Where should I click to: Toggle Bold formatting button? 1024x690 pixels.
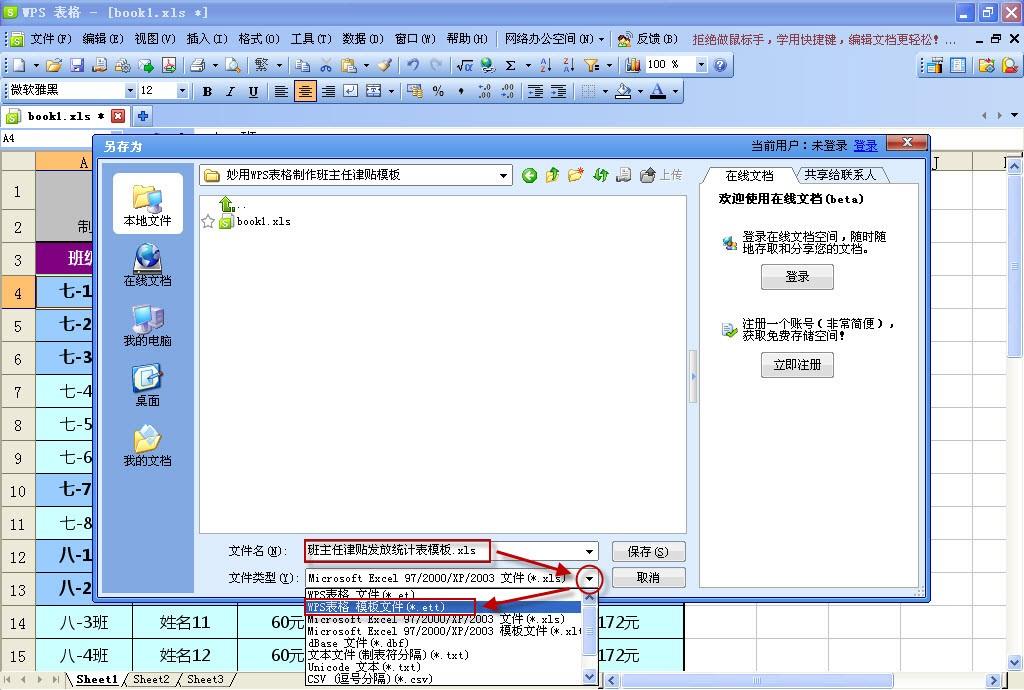(x=207, y=91)
